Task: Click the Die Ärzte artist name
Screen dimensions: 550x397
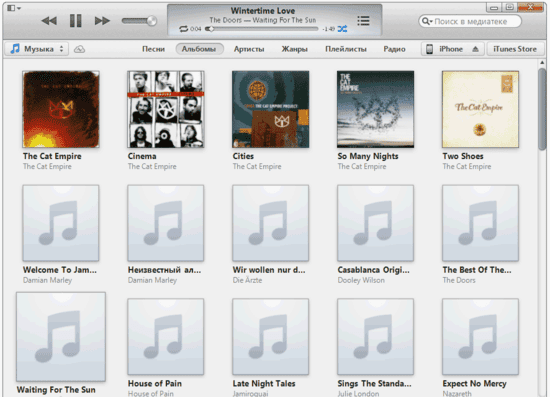Action: (247, 280)
